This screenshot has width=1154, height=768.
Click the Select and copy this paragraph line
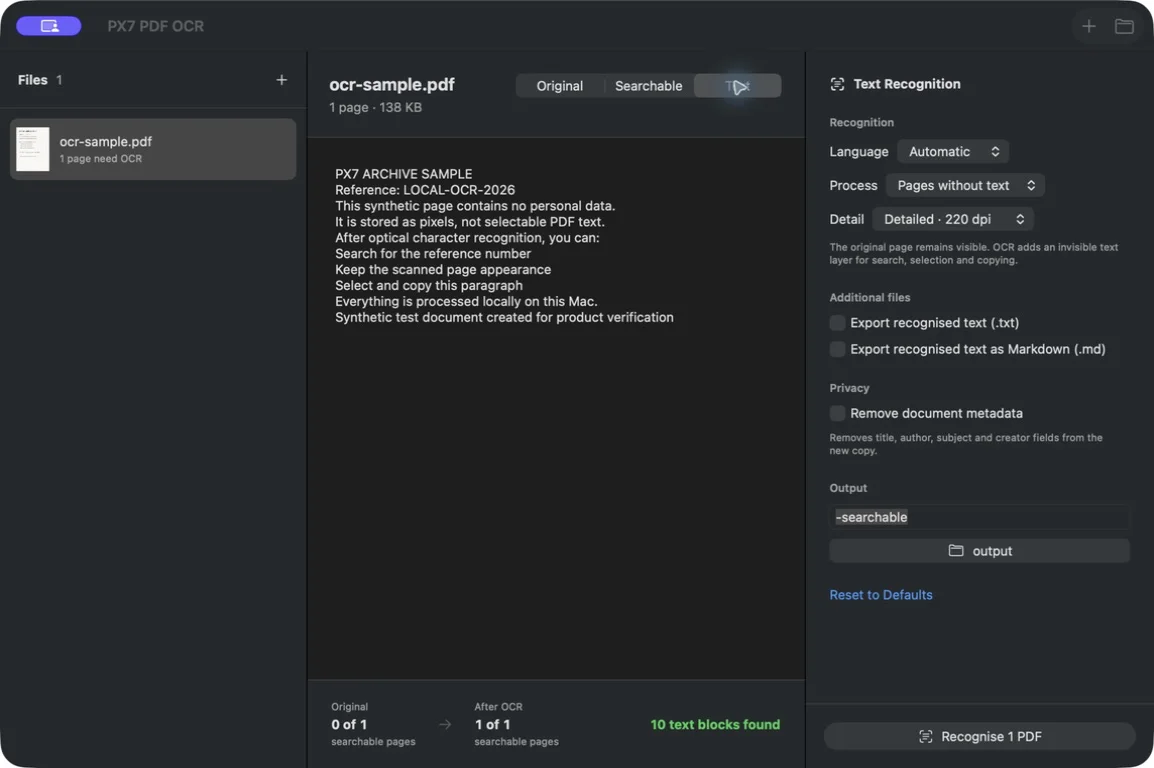coord(429,285)
